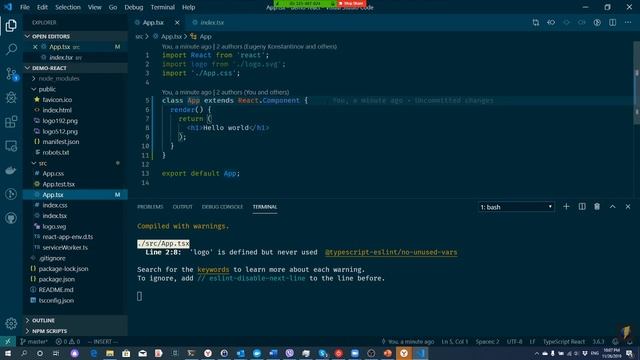The height and width of the screenshot is (360, 640).
Task: Collapse the public folder
Action: point(47,89)
